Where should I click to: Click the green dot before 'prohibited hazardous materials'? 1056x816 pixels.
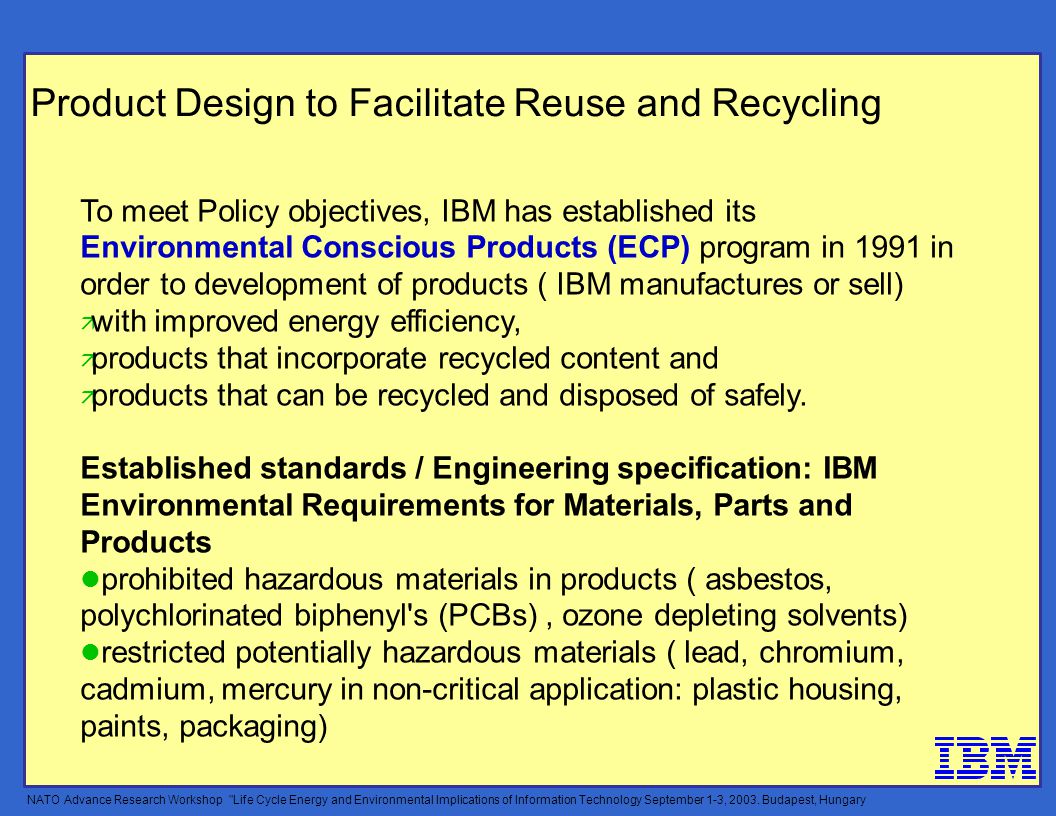(90, 578)
